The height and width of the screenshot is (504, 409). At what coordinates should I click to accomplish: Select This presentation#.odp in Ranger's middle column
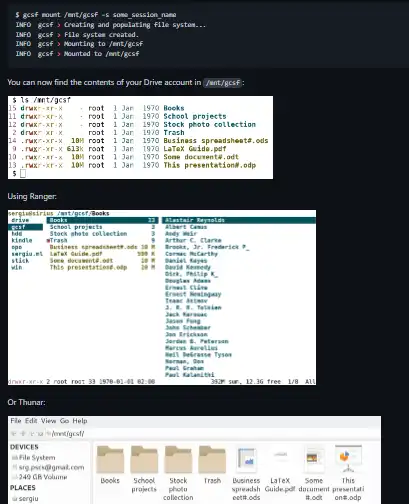coord(88,267)
